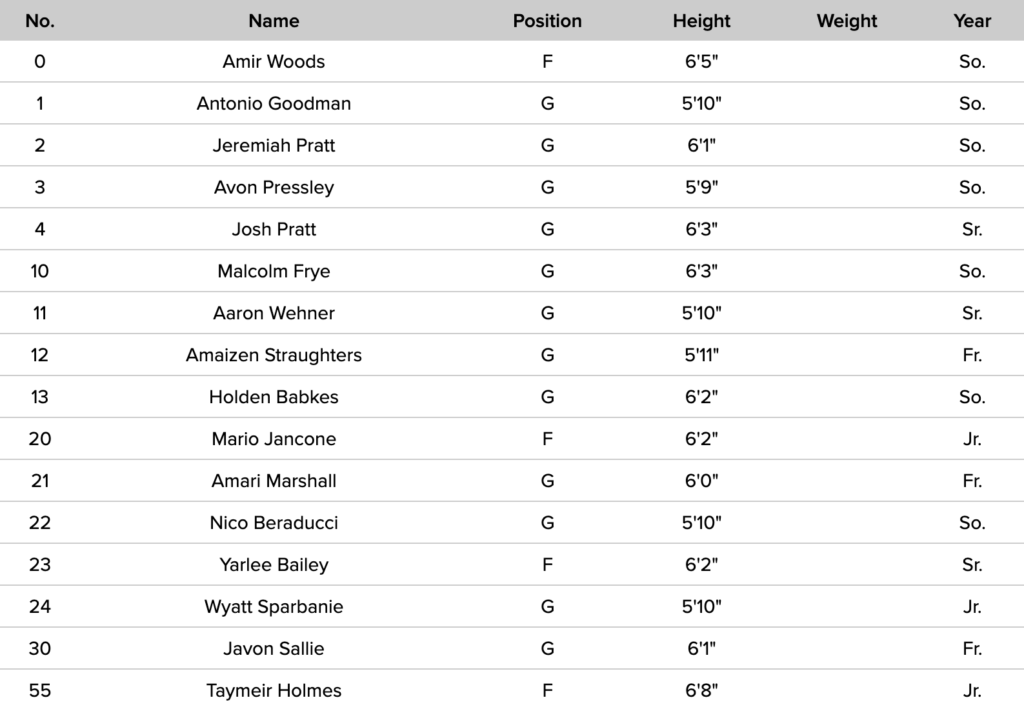Select Amaizen Straughters in the roster
This screenshot has height=709, width=1024.
click(x=273, y=355)
